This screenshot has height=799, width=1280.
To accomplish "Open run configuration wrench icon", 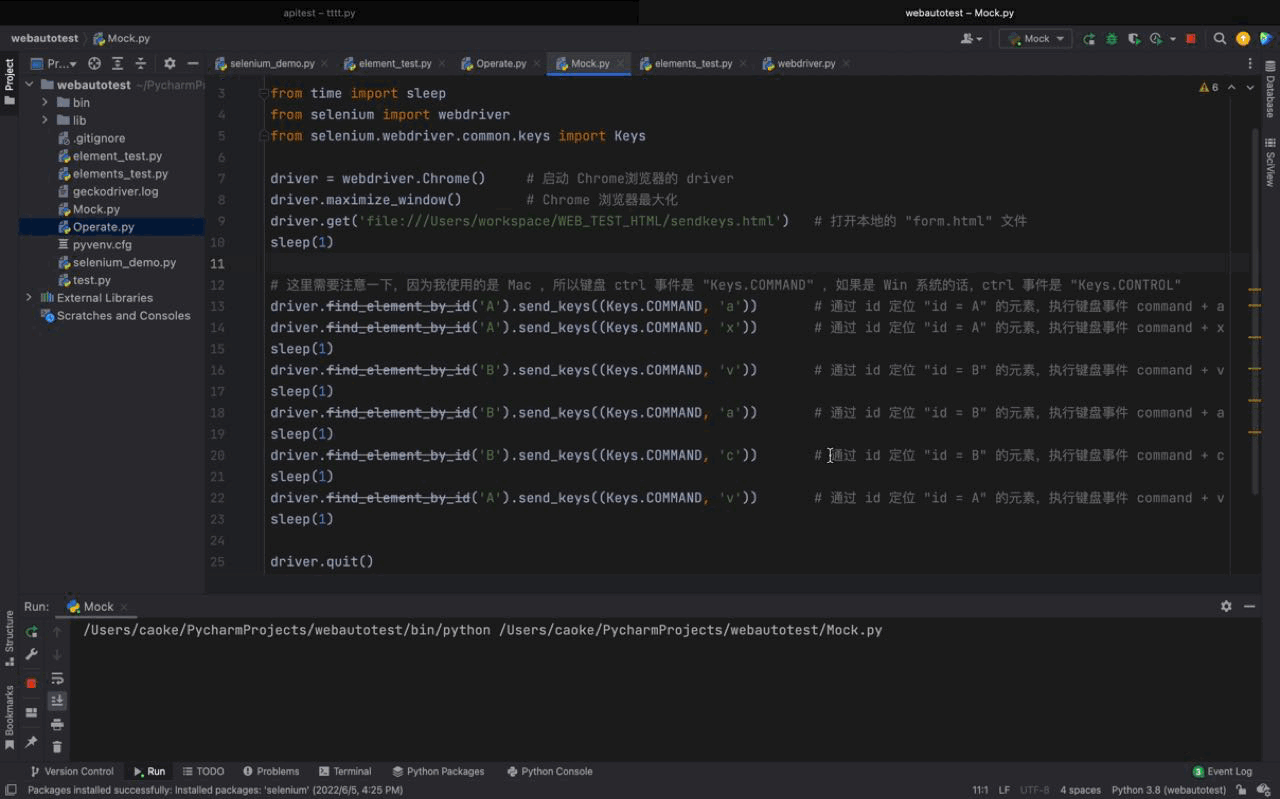I will click(31, 655).
